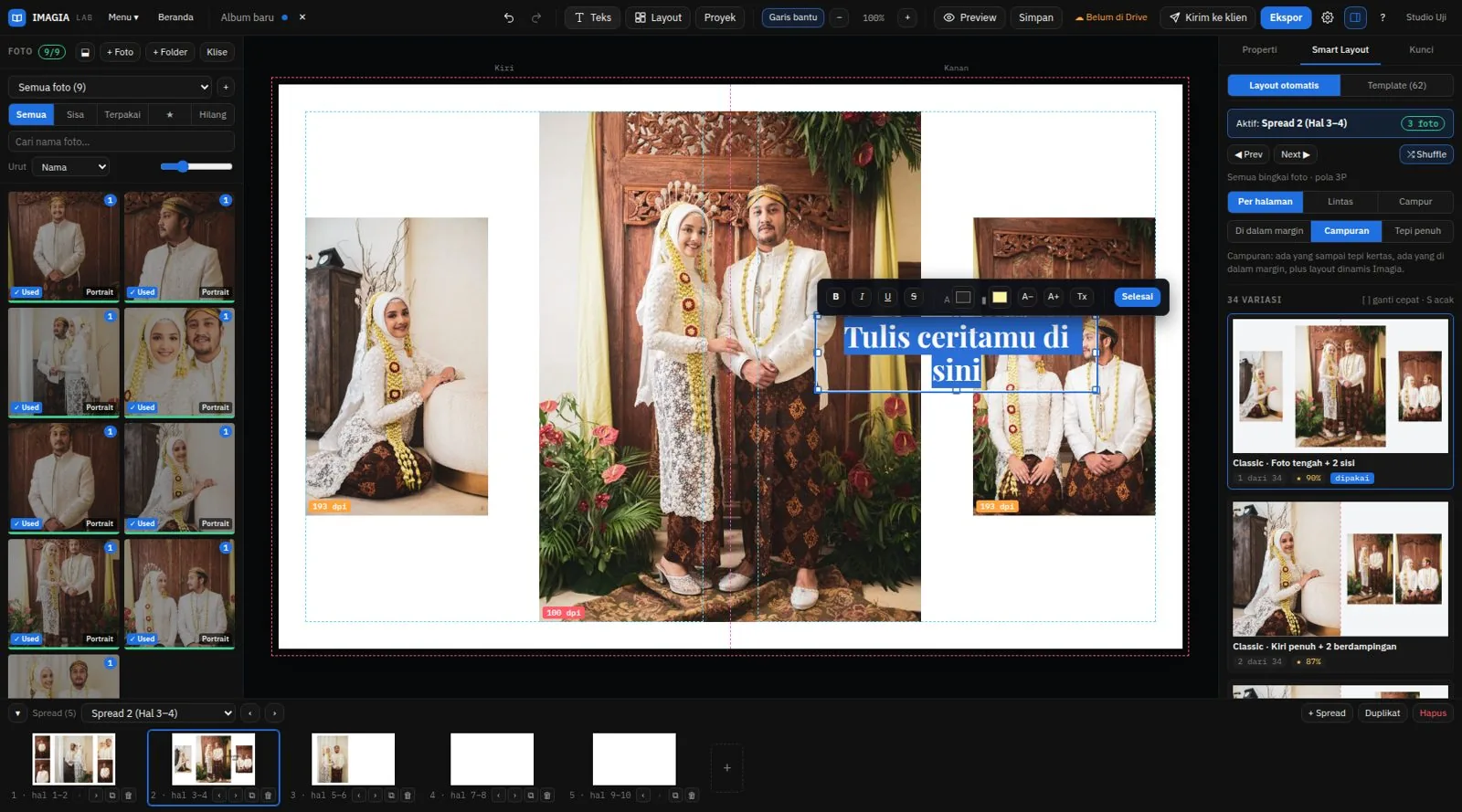Move spread hal 7-8 right arrow
The width and height of the screenshot is (1462, 812).
tap(514, 796)
